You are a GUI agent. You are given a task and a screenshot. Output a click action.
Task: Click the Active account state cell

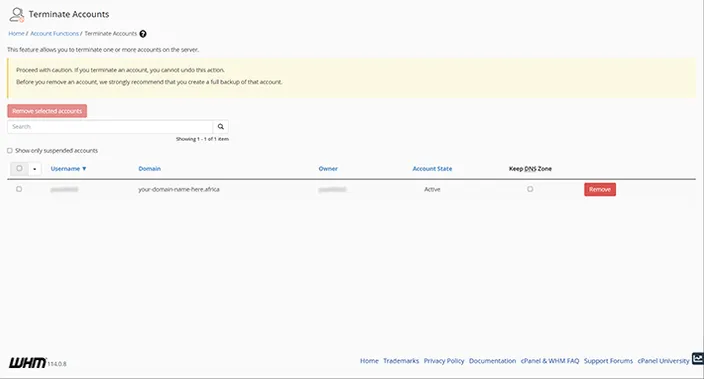(432, 190)
